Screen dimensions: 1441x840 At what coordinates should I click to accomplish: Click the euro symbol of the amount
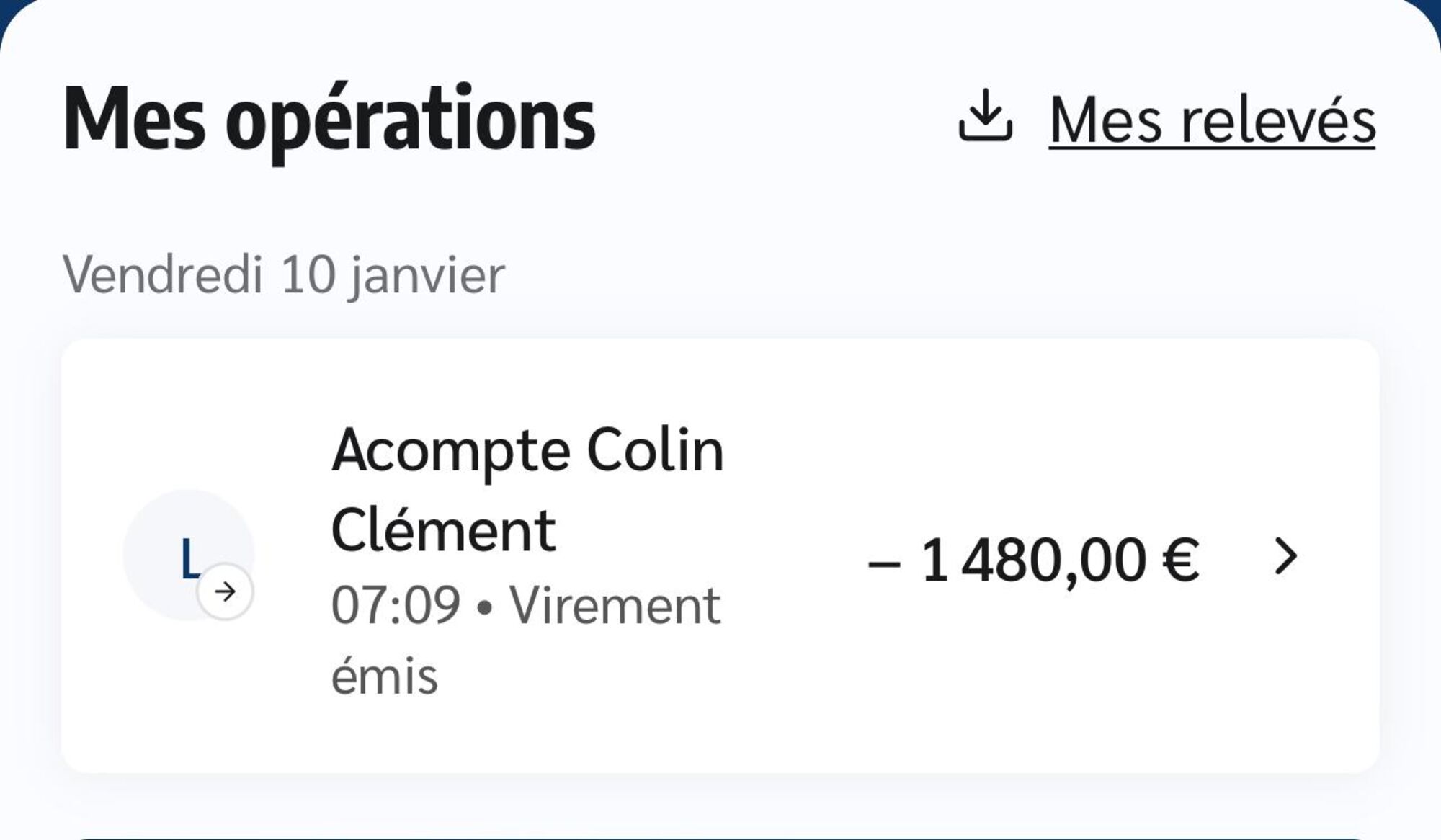pyautogui.click(x=1180, y=560)
